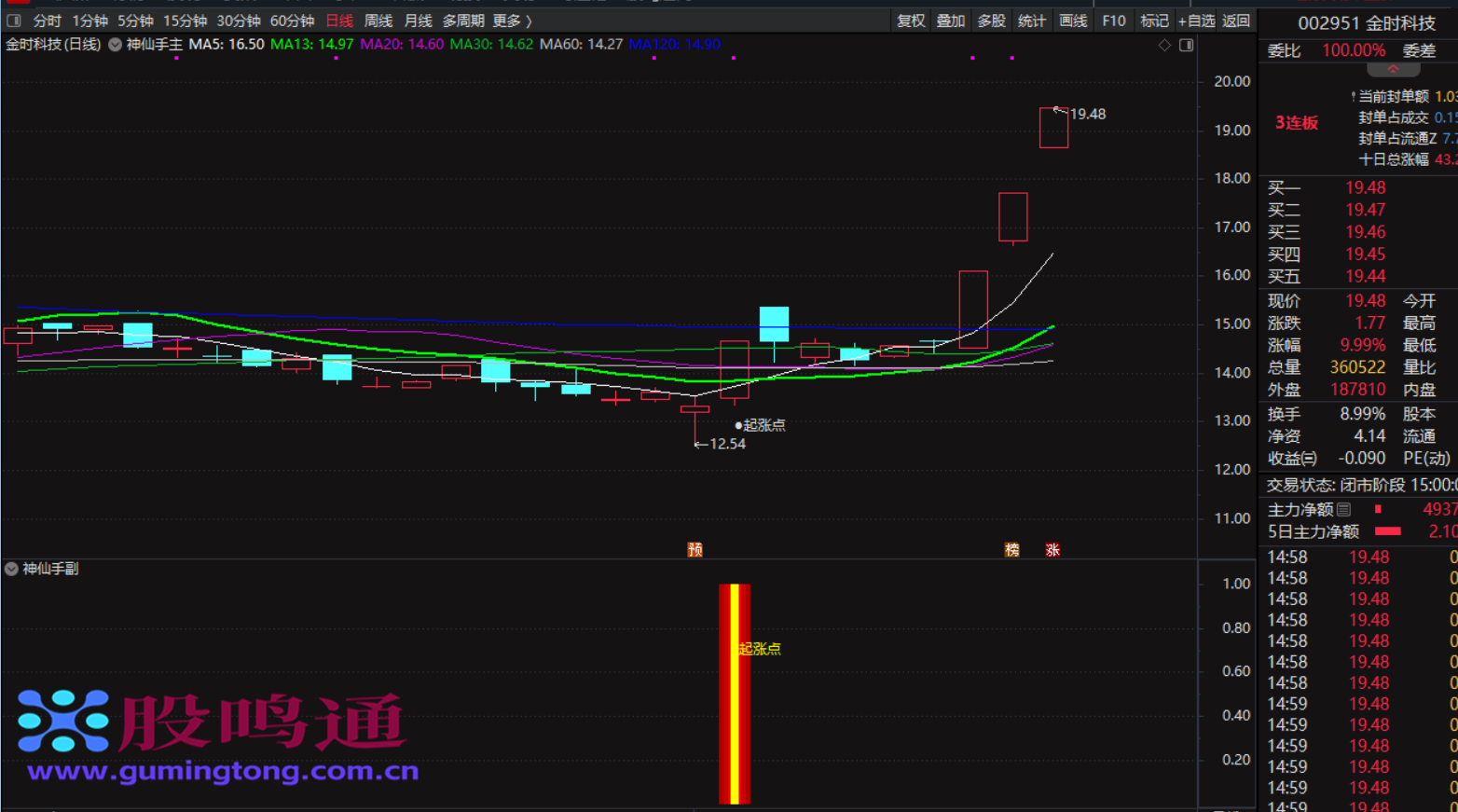Switch to the 周线 weekly chart tab

tap(378, 21)
